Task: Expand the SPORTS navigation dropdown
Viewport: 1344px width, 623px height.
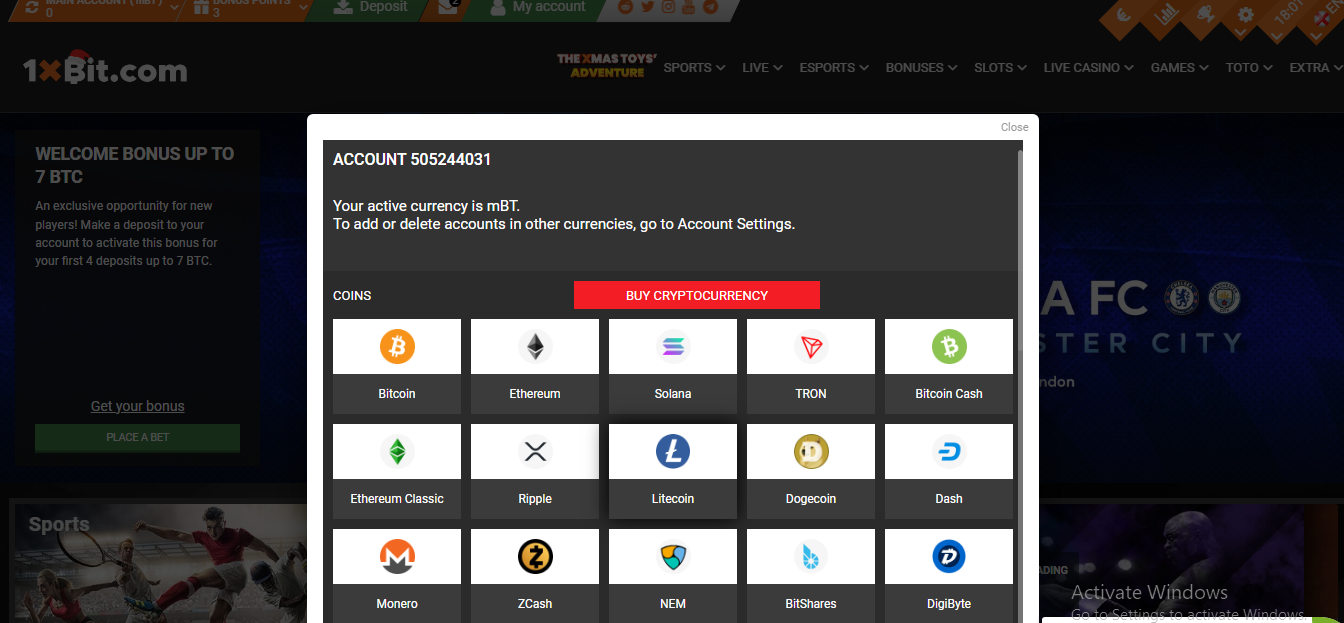Action: click(x=693, y=67)
